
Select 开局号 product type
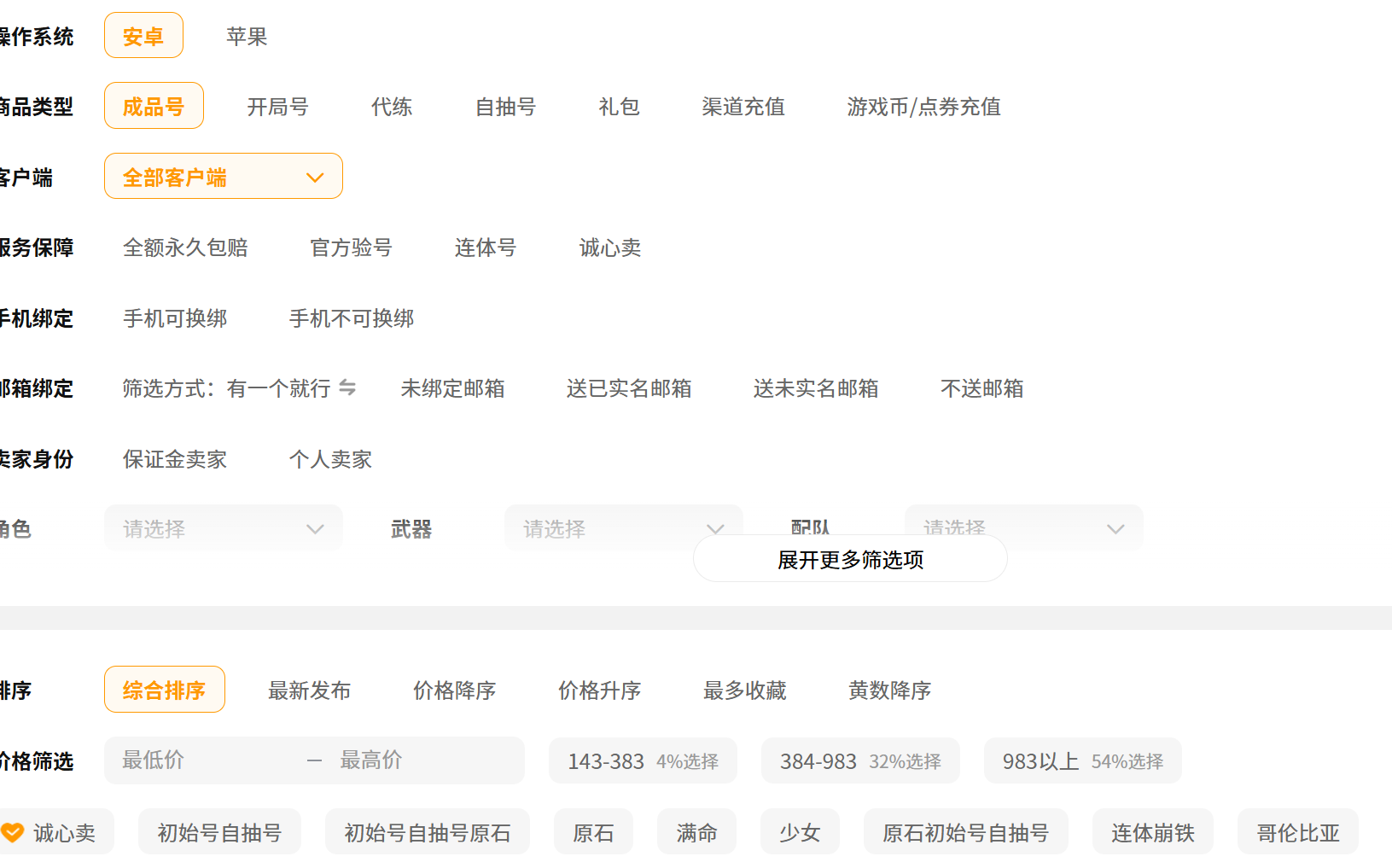click(x=277, y=107)
